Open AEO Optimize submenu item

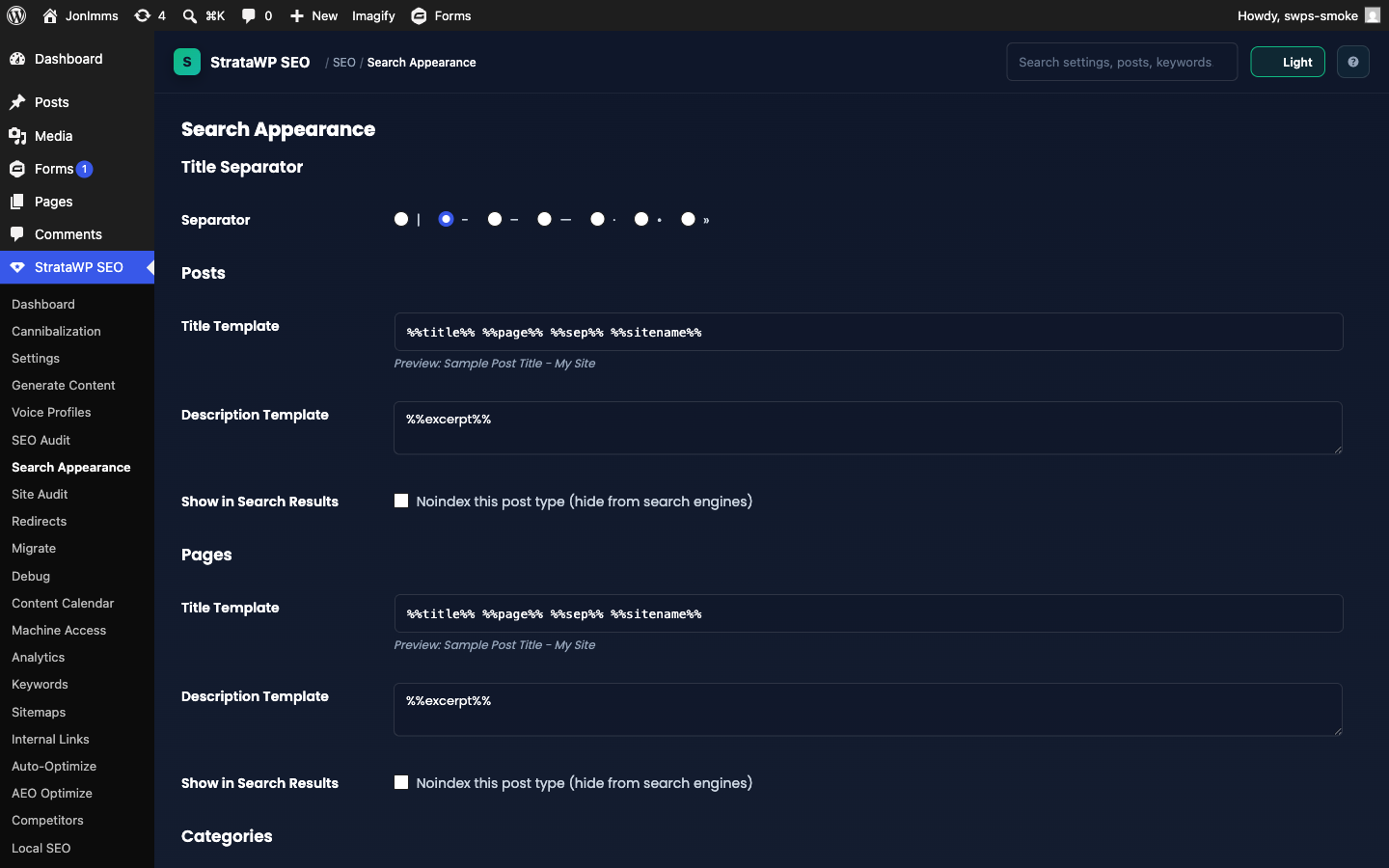click(x=52, y=793)
